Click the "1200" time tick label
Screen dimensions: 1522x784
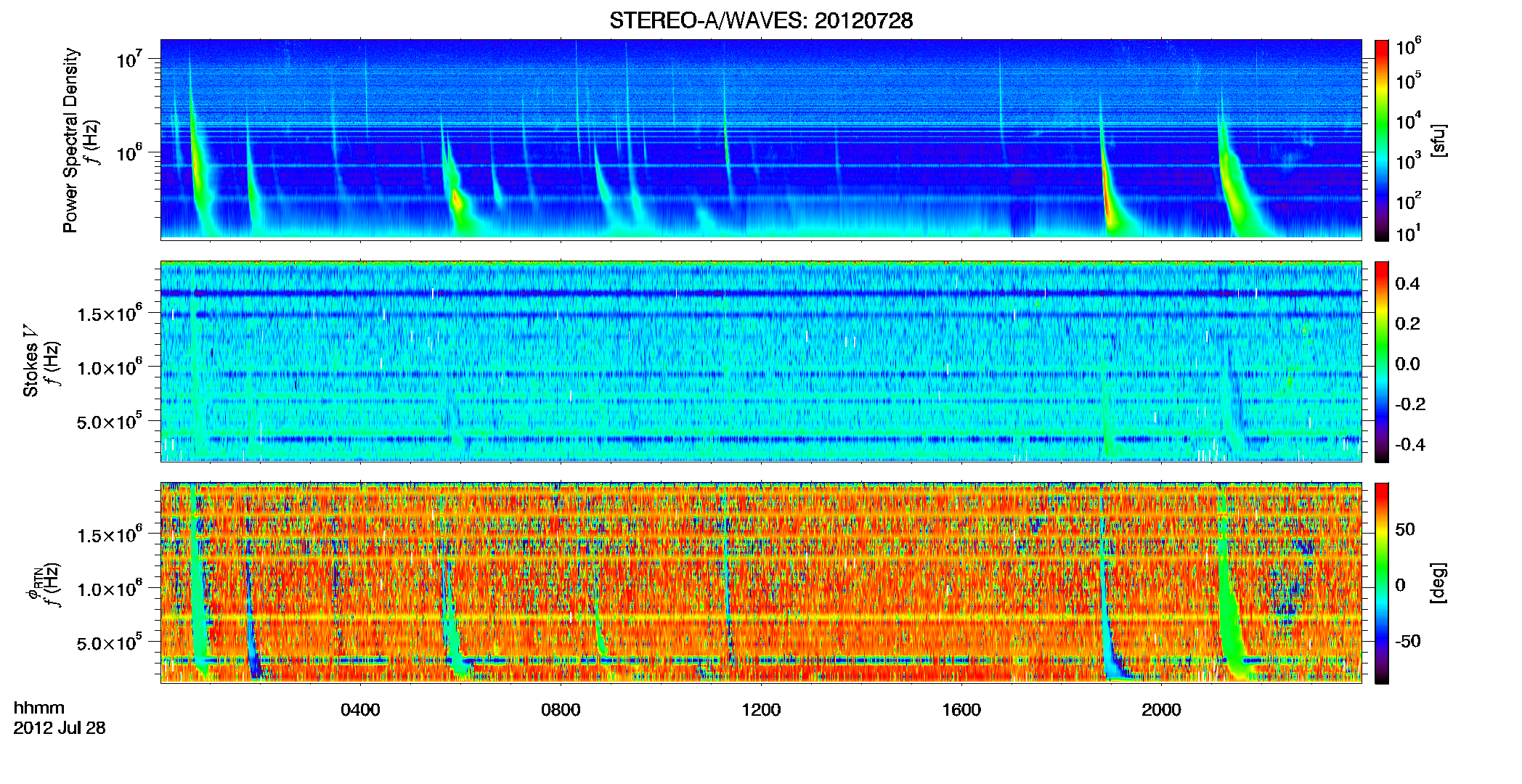(761, 710)
